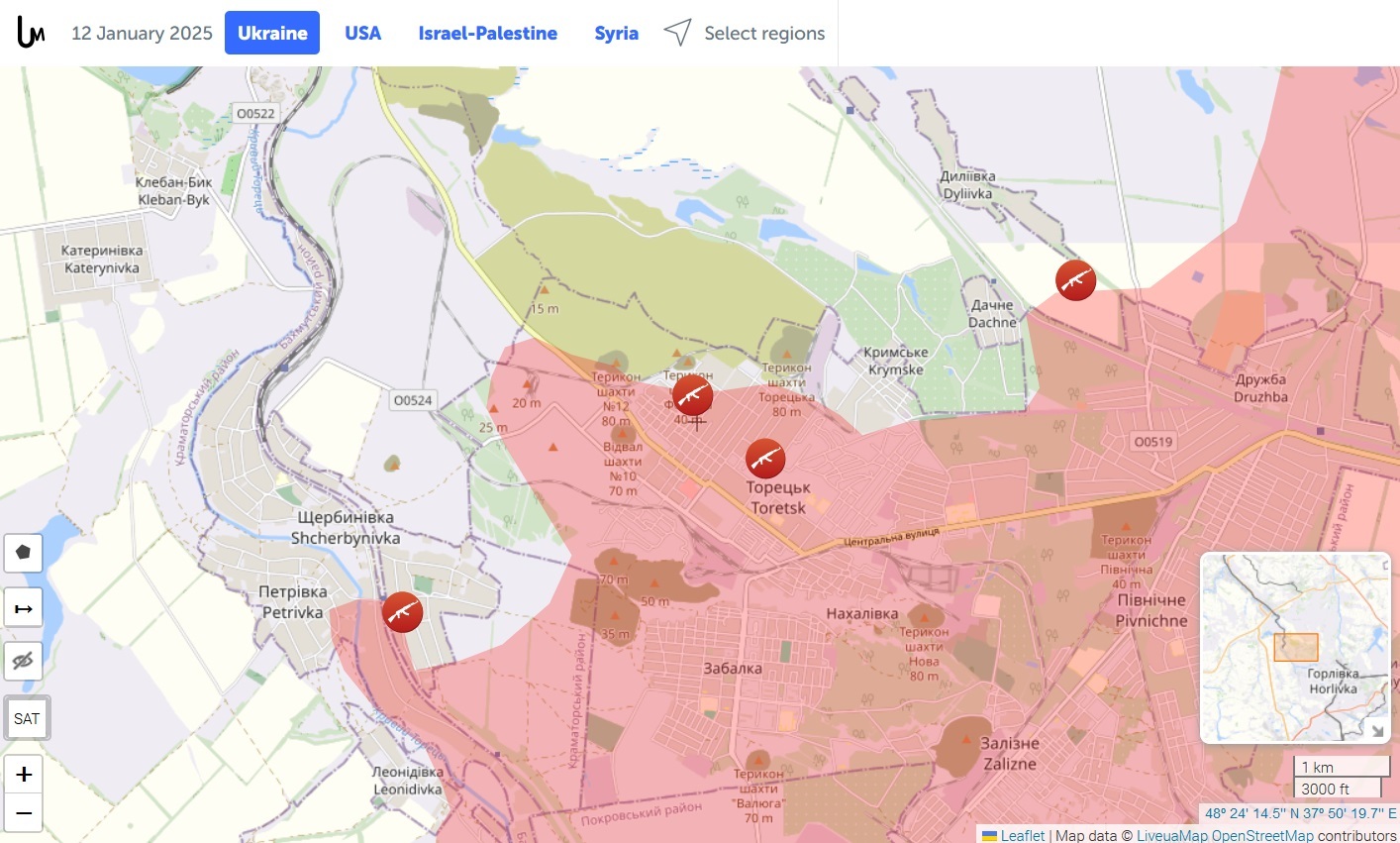Click the Liveuamap logo icon
This screenshot has width=1400, height=843.
tap(32, 33)
